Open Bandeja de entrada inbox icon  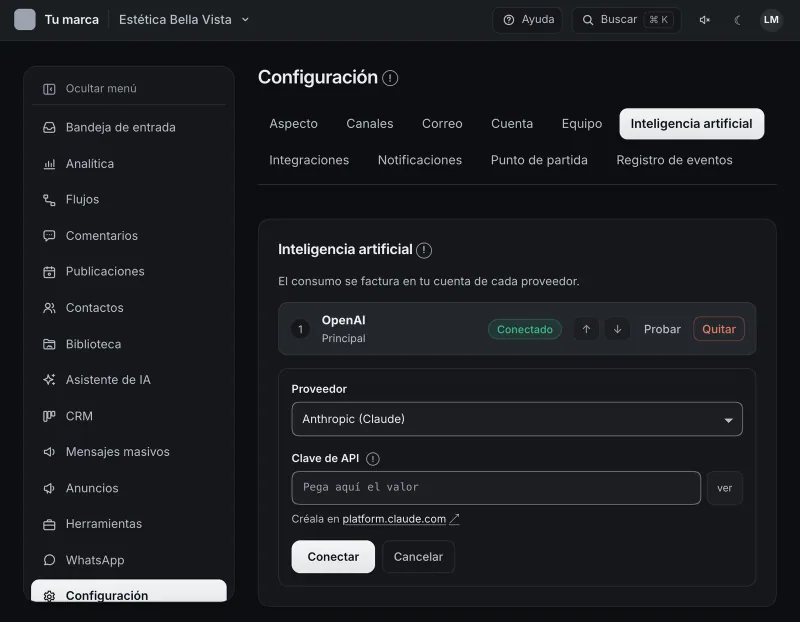(49, 128)
